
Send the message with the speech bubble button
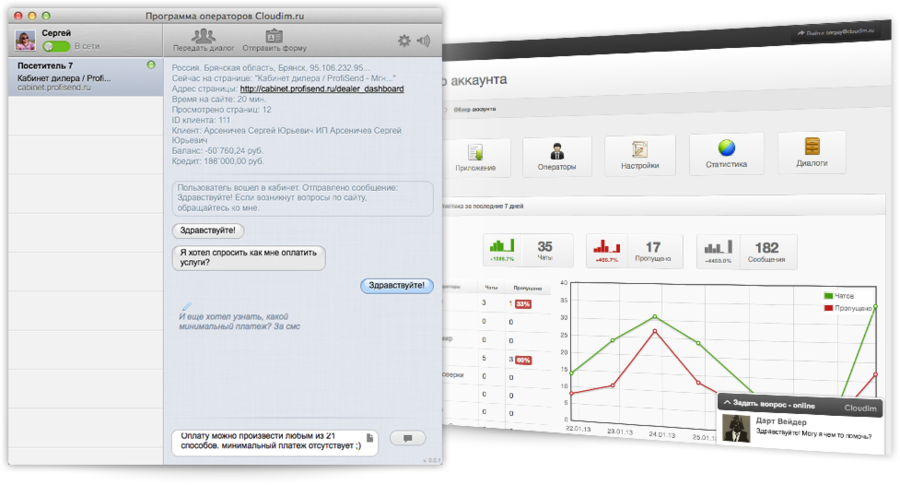tap(408, 439)
